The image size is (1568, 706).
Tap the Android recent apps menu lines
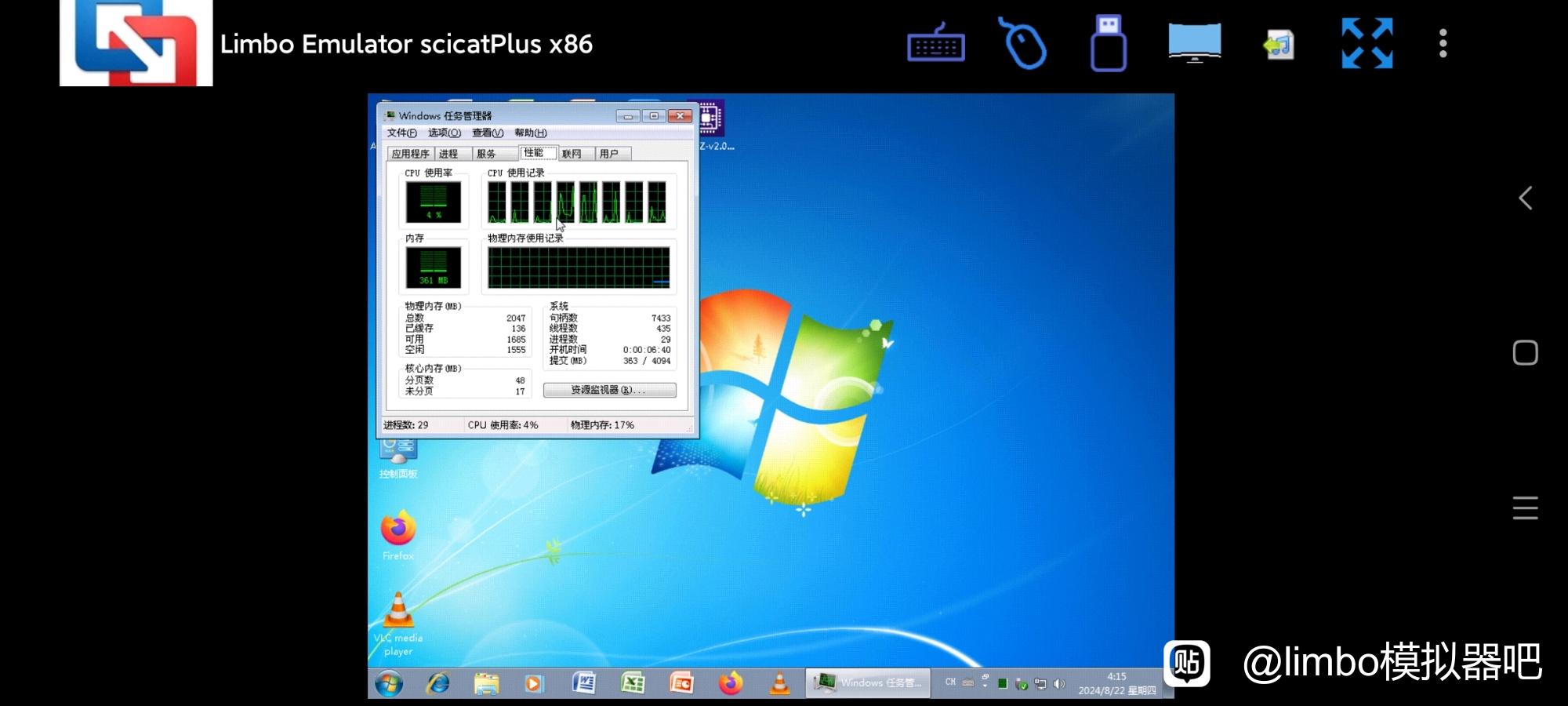(1525, 508)
